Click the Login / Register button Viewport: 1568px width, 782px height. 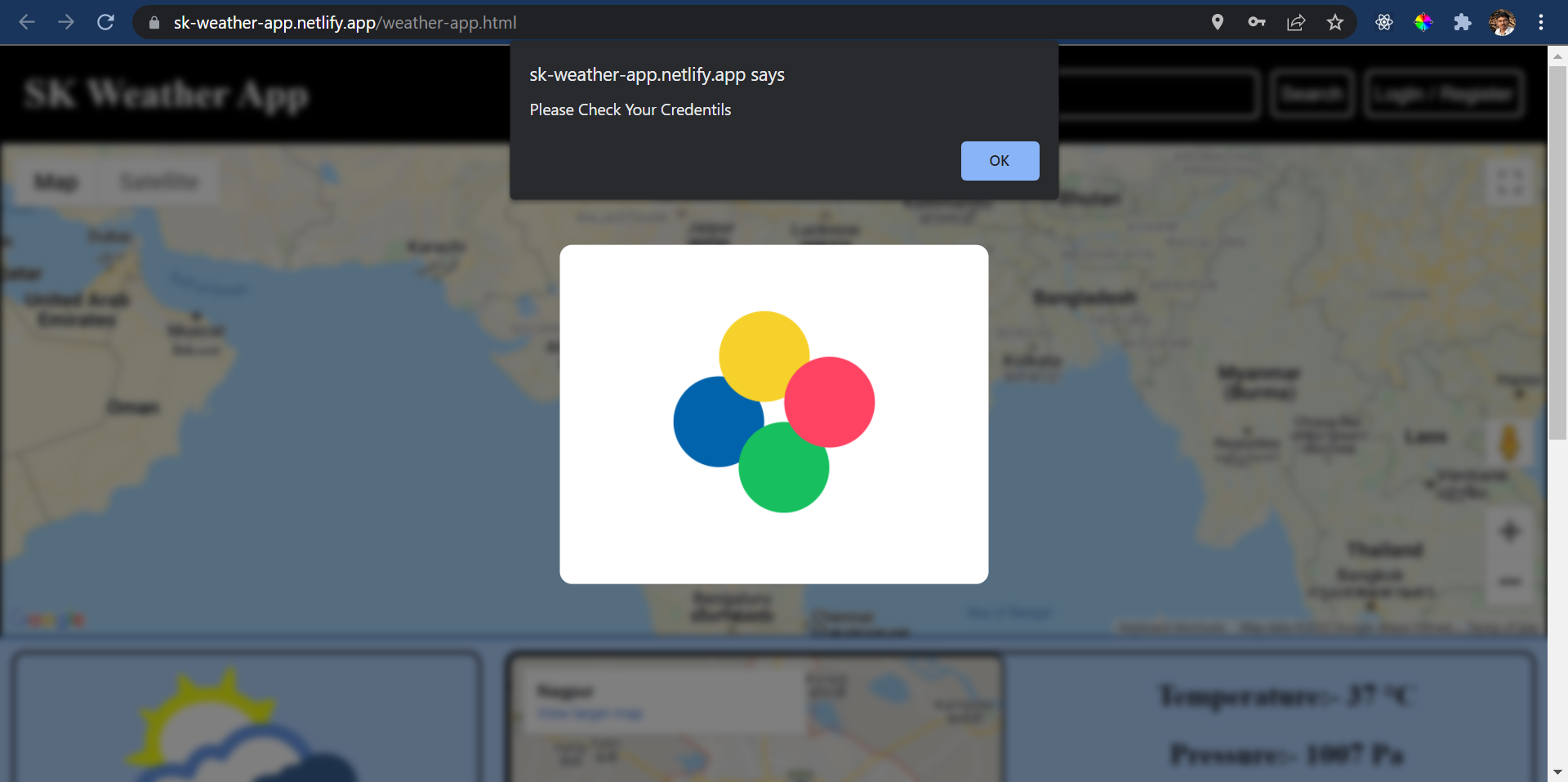tap(1443, 94)
